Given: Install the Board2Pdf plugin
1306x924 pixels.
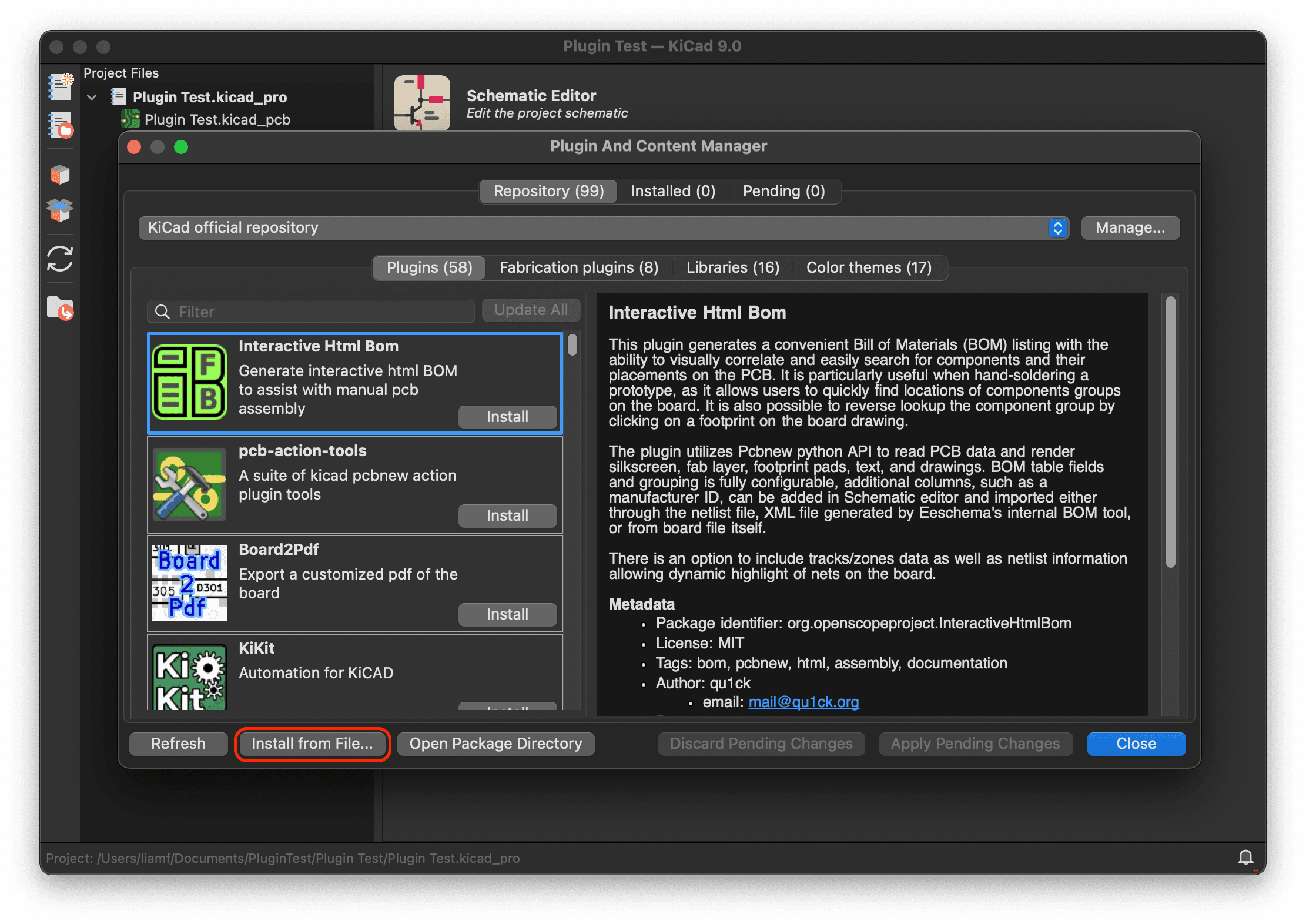Looking at the screenshot, I should 507,614.
